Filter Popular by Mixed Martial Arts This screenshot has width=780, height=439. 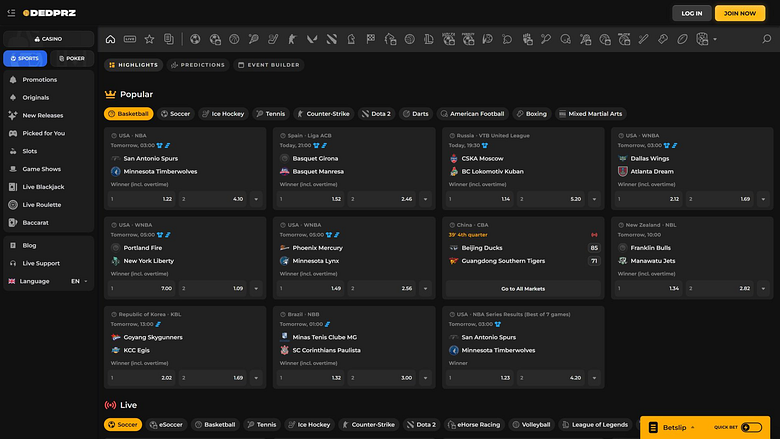pos(590,114)
